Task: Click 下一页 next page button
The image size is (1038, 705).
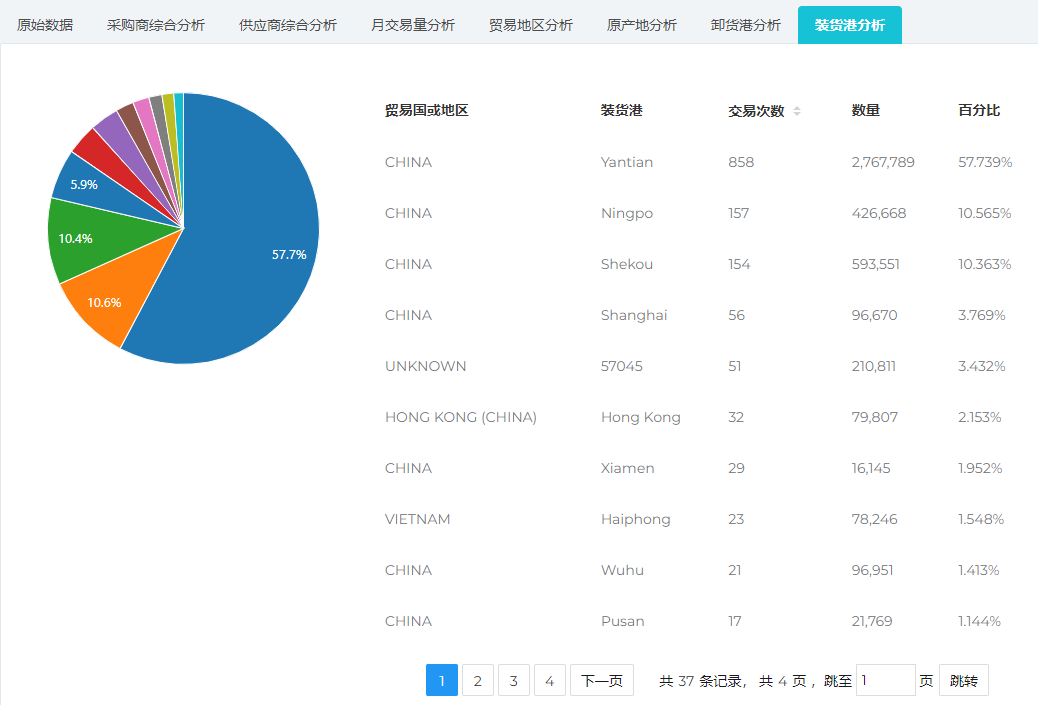Action: point(601,680)
